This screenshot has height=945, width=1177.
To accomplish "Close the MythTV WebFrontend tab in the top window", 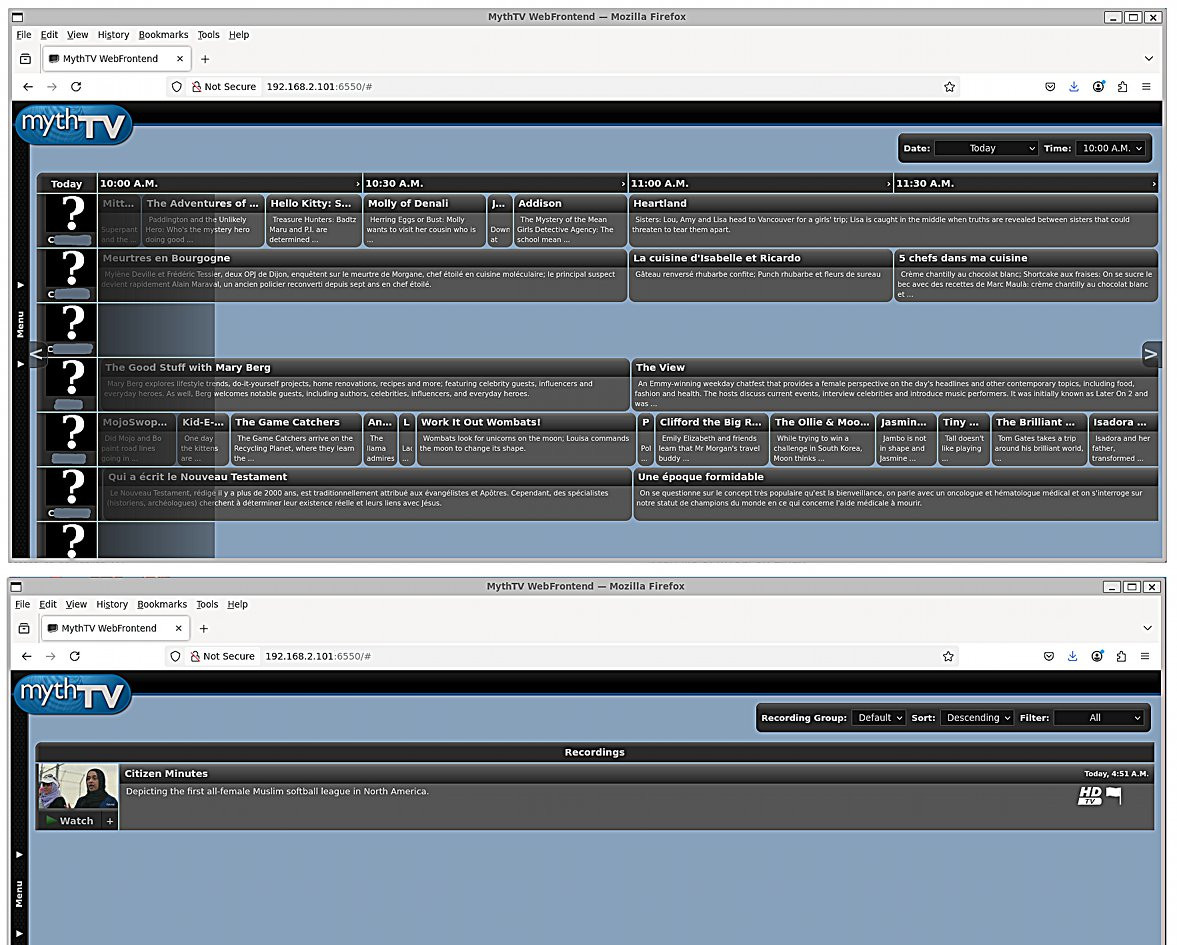I will 179,59.
